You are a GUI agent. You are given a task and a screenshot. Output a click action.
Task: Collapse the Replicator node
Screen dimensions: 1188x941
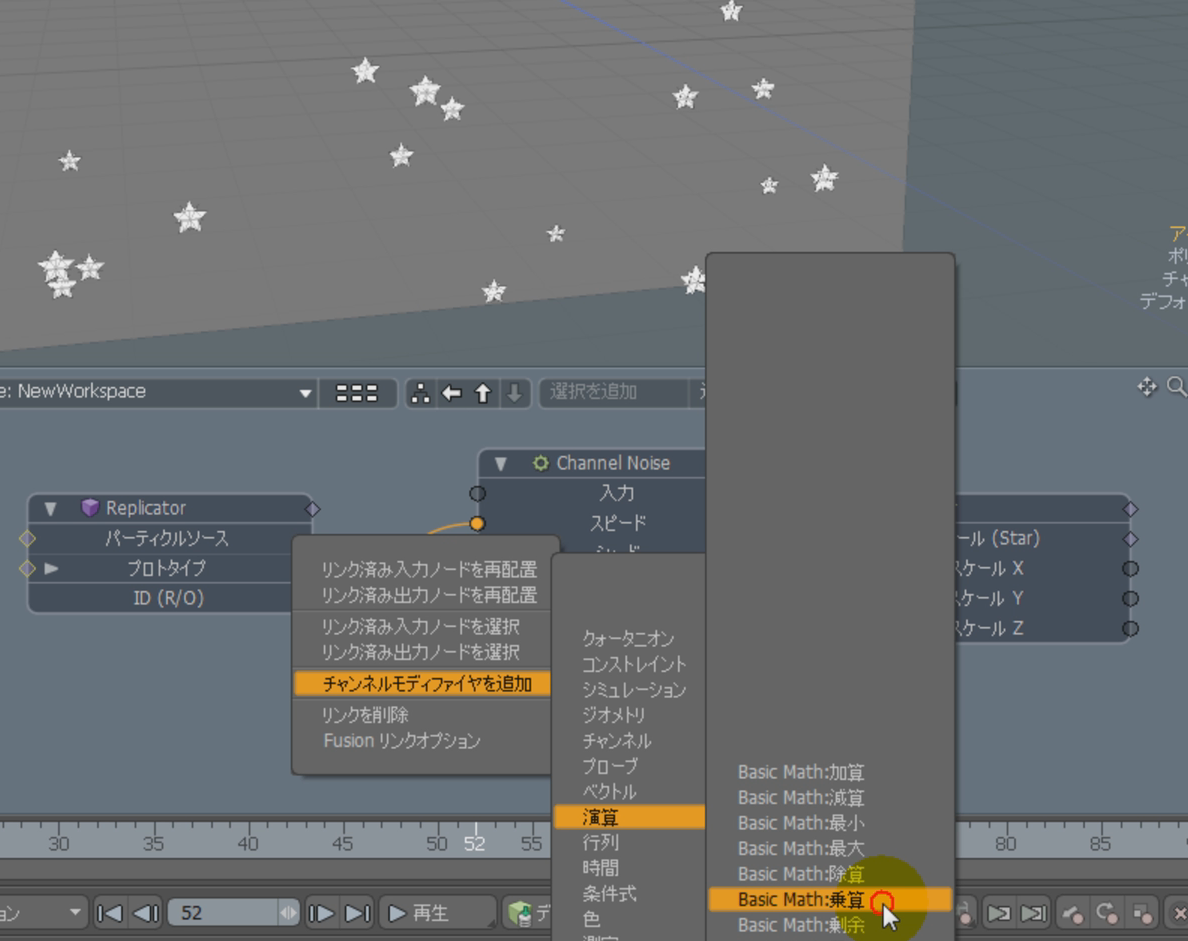point(51,509)
